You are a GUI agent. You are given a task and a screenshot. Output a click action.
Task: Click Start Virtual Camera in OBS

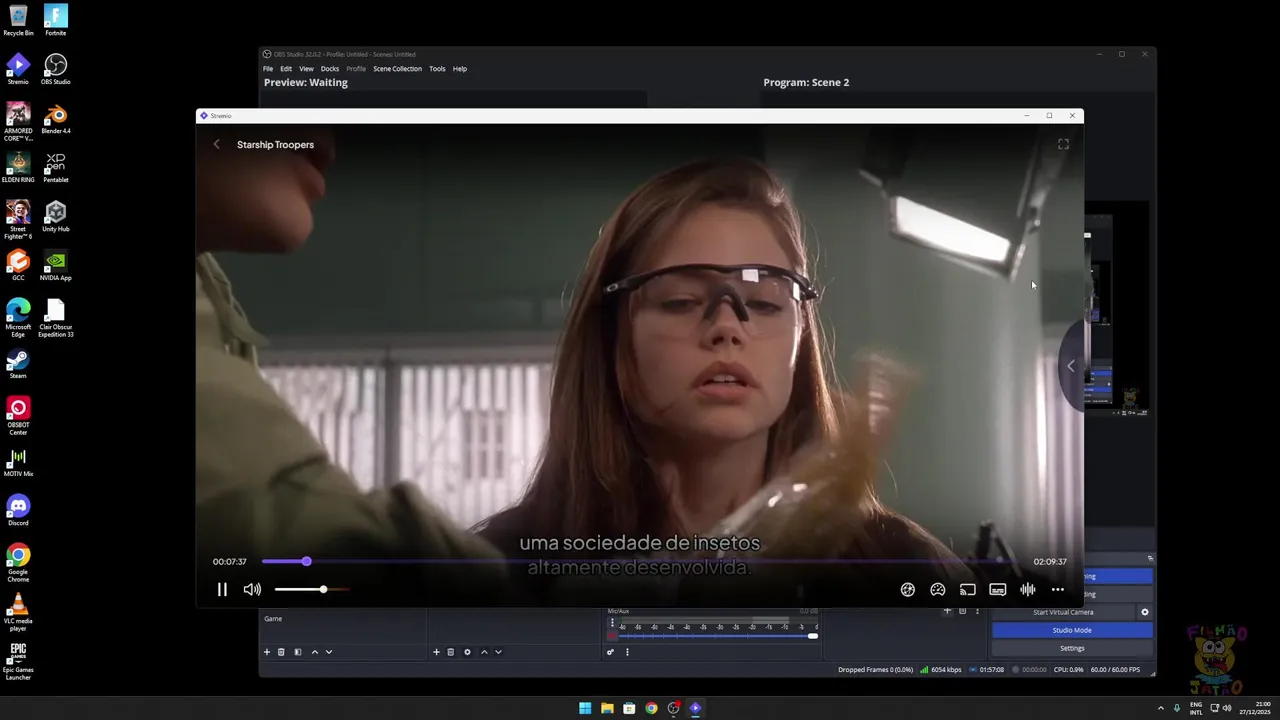point(1063,612)
